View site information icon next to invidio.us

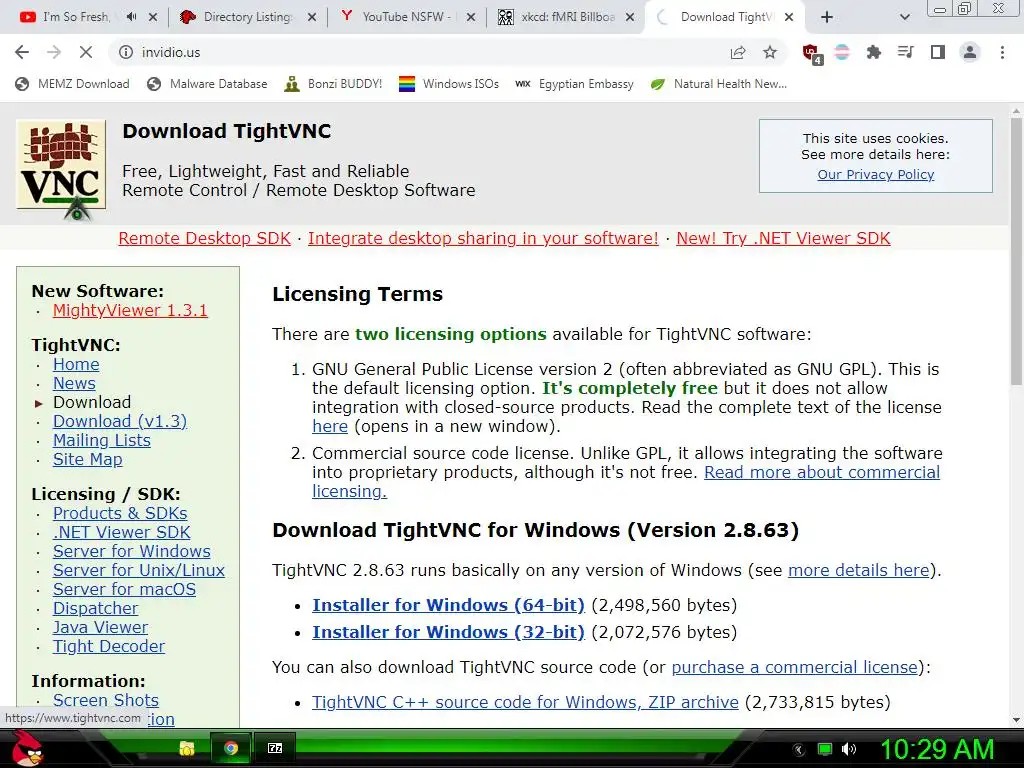click(x=125, y=52)
